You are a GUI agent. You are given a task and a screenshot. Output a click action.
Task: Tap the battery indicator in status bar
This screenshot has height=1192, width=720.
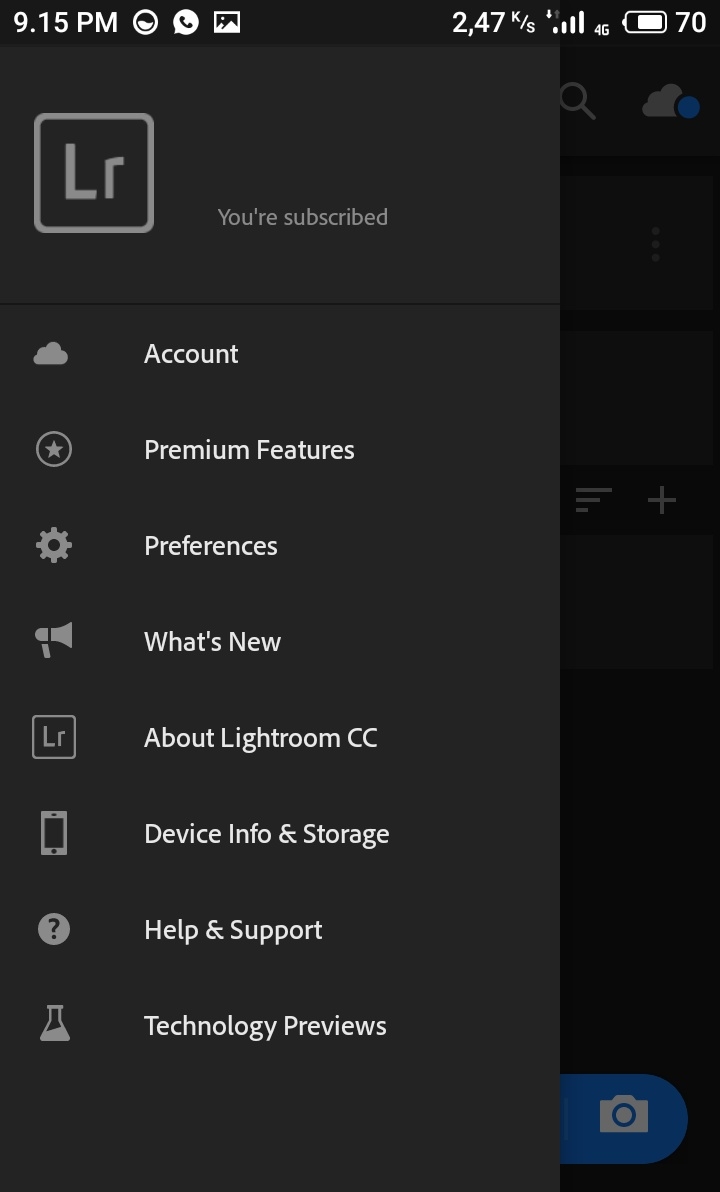pos(645,22)
